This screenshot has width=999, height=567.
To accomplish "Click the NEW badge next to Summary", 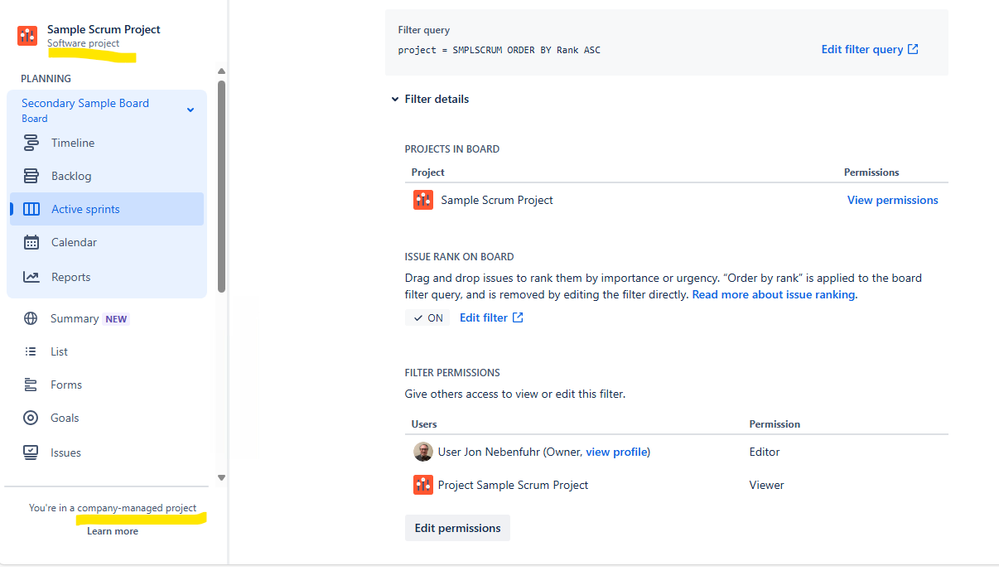I will (x=116, y=319).
